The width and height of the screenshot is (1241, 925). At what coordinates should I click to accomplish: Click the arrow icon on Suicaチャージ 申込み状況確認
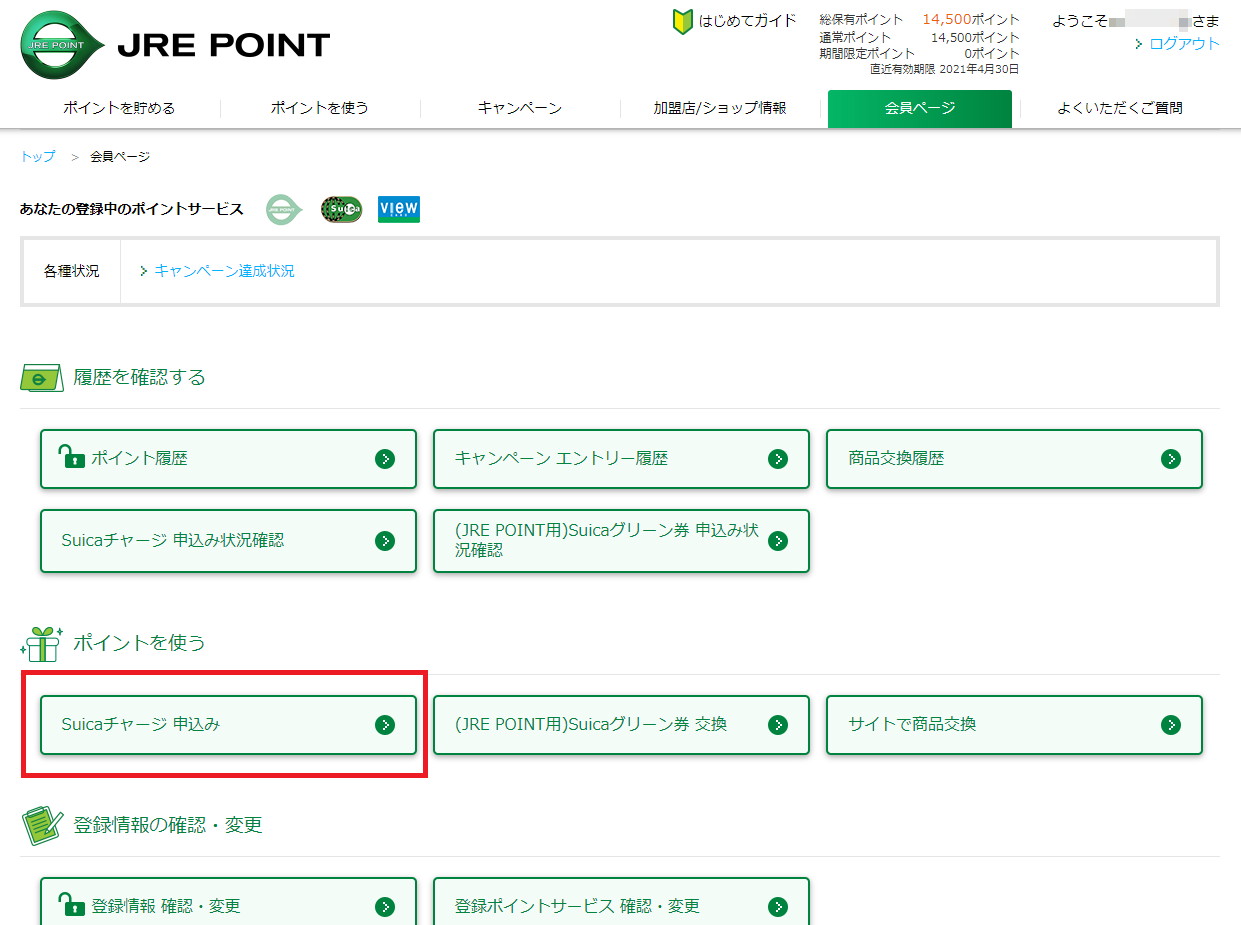(x=385, y=541)
